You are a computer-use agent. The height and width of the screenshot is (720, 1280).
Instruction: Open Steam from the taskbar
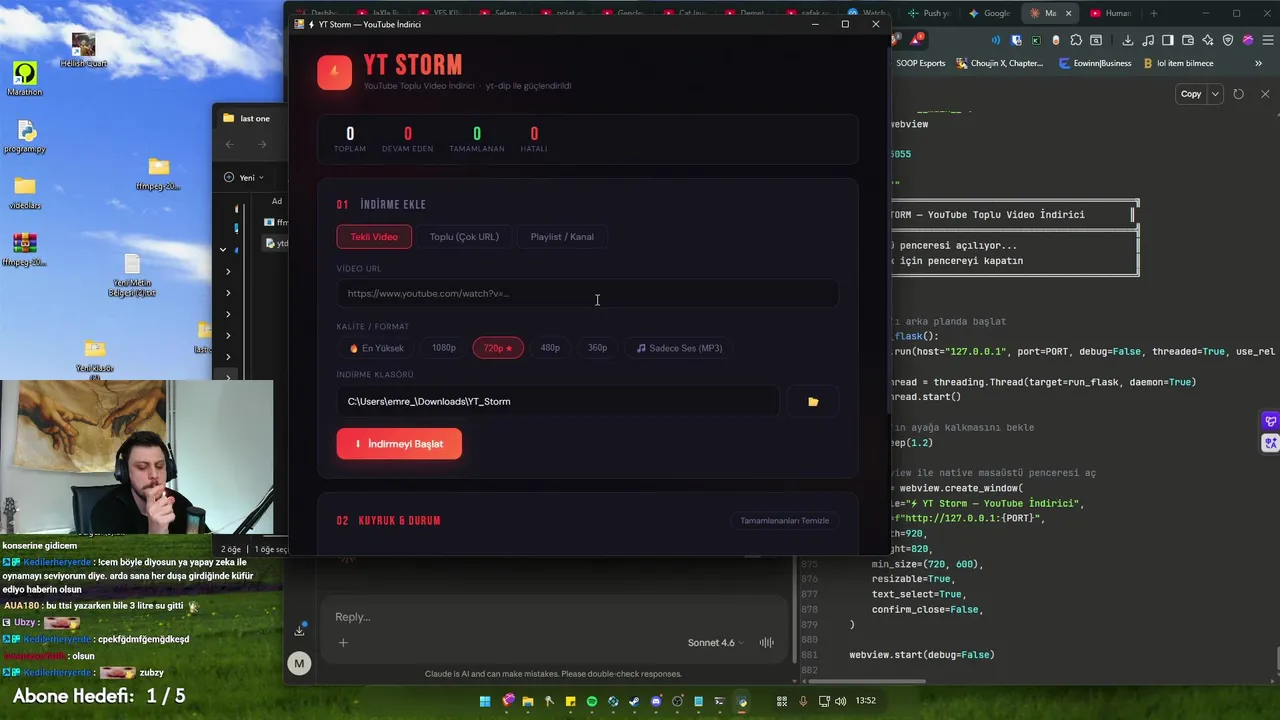634,701
